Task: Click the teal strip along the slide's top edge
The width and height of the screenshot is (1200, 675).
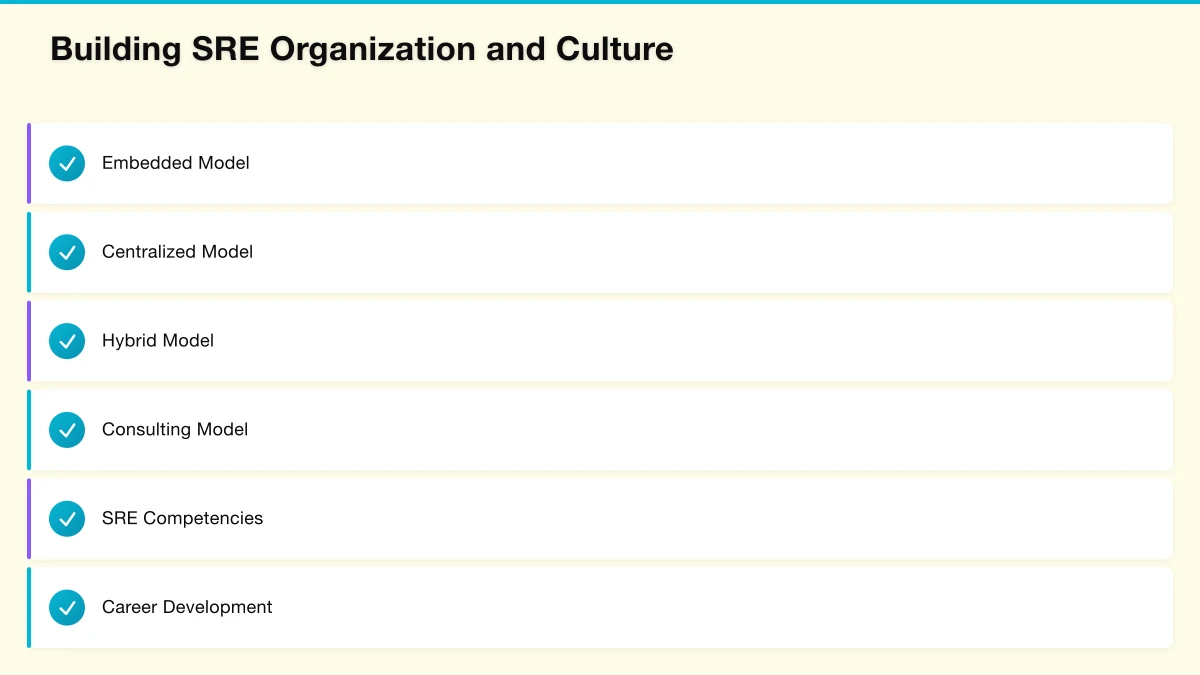Action: (x=600, y=2)
